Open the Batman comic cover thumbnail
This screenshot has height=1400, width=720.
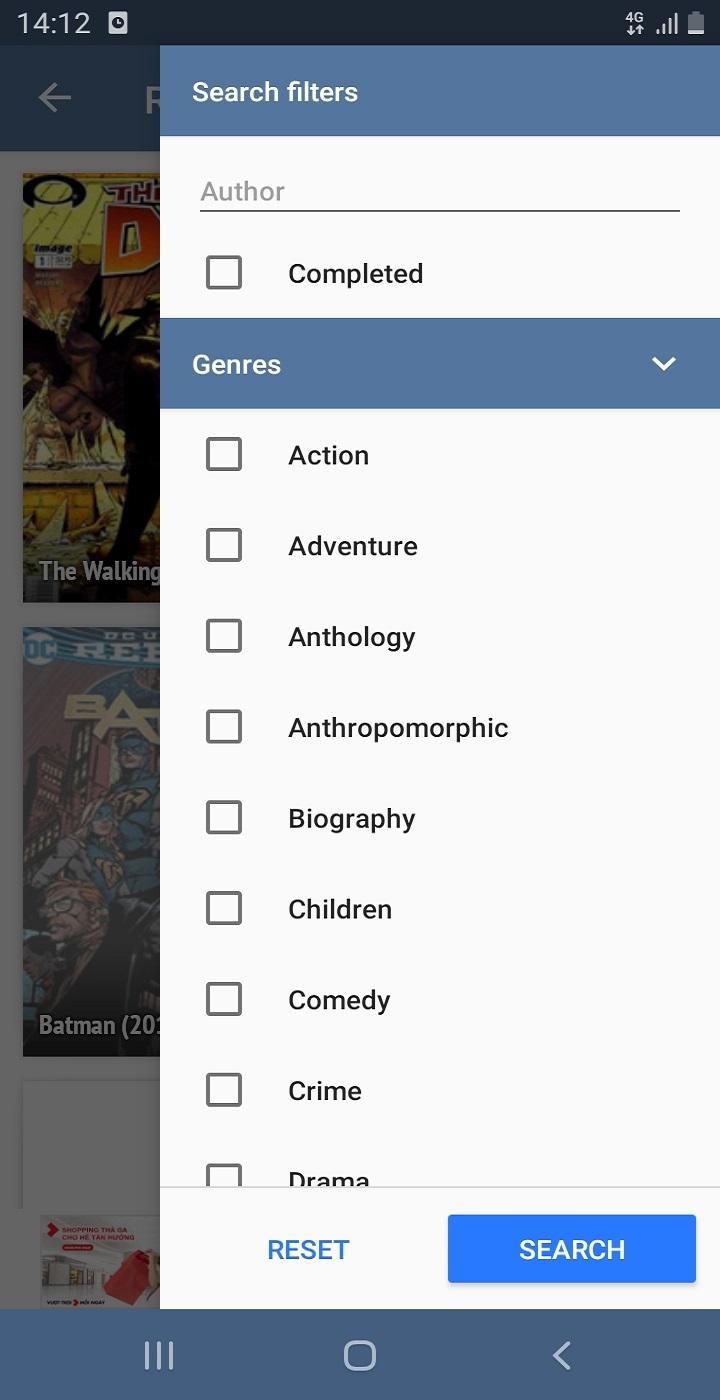pyautogui.click(x=91, y=842)
